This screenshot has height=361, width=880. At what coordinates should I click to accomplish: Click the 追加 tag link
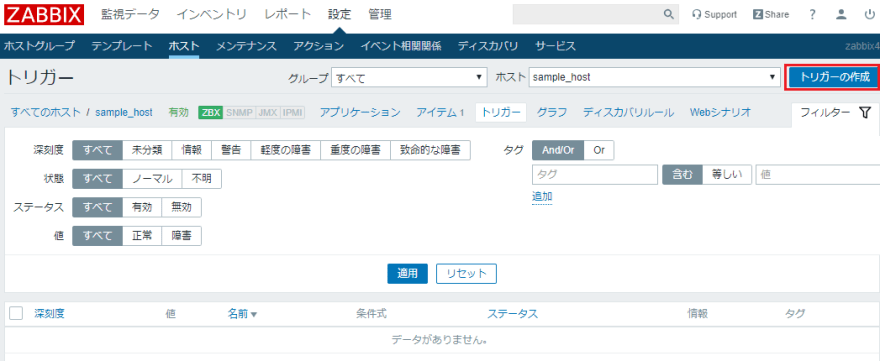542,197
